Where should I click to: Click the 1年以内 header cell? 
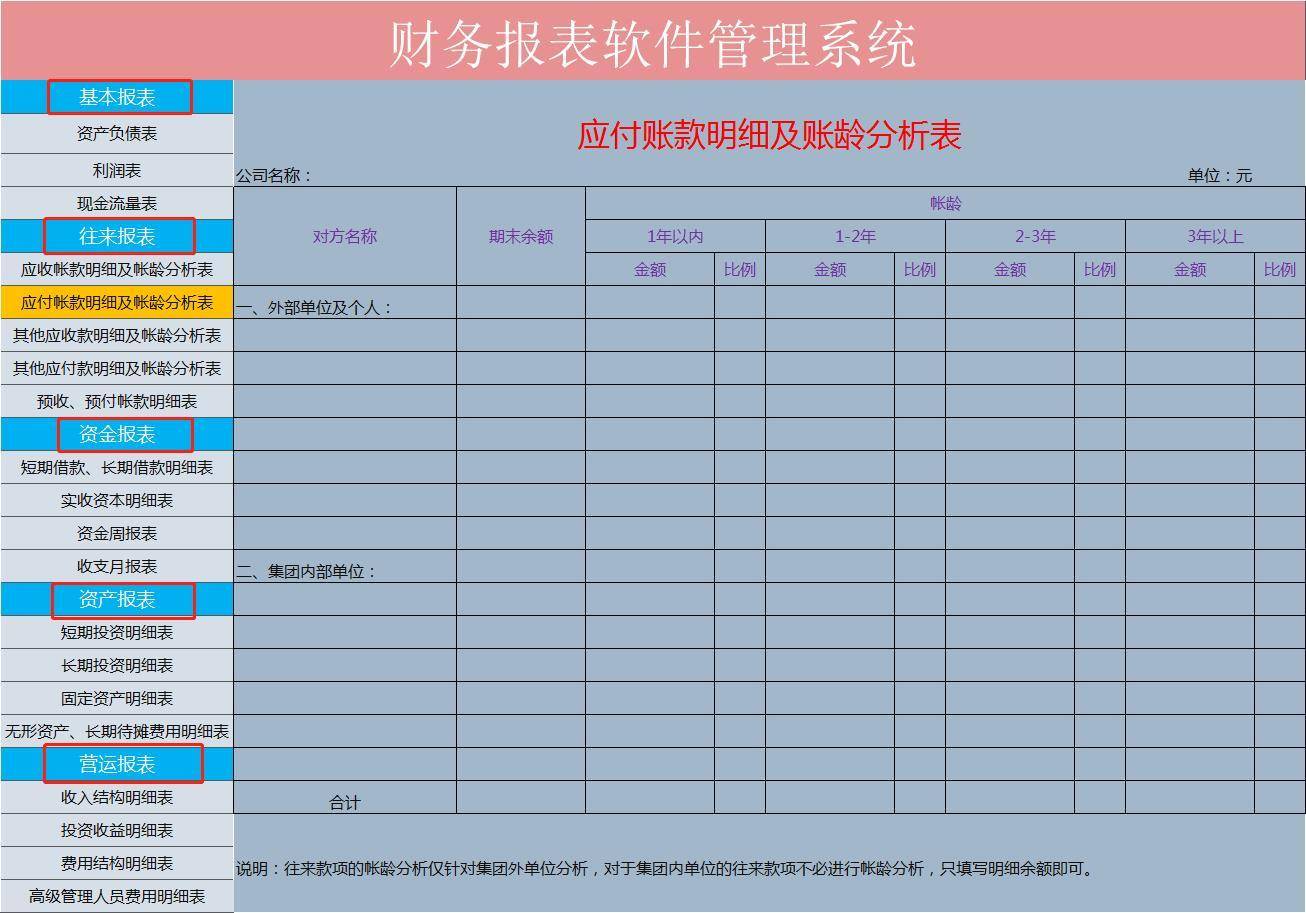[675, 236]
